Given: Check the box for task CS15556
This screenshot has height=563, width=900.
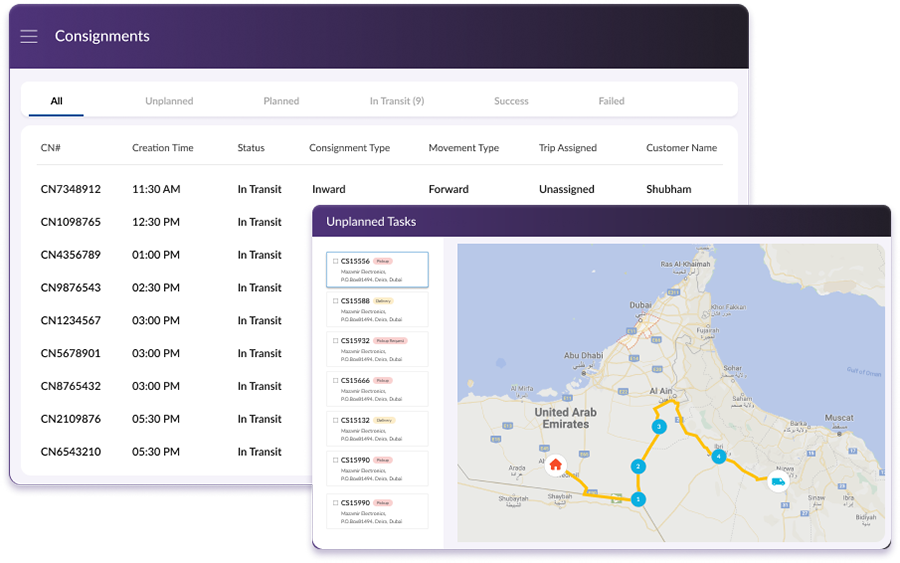Looking at the screenshot, I should click(336, 261).
